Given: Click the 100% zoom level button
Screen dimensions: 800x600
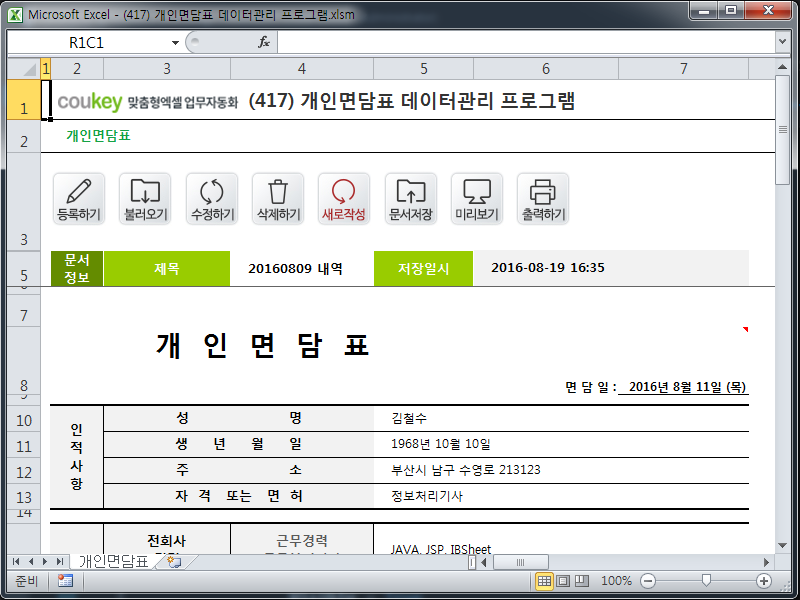Looking at the screenshot, I should 616,581.
